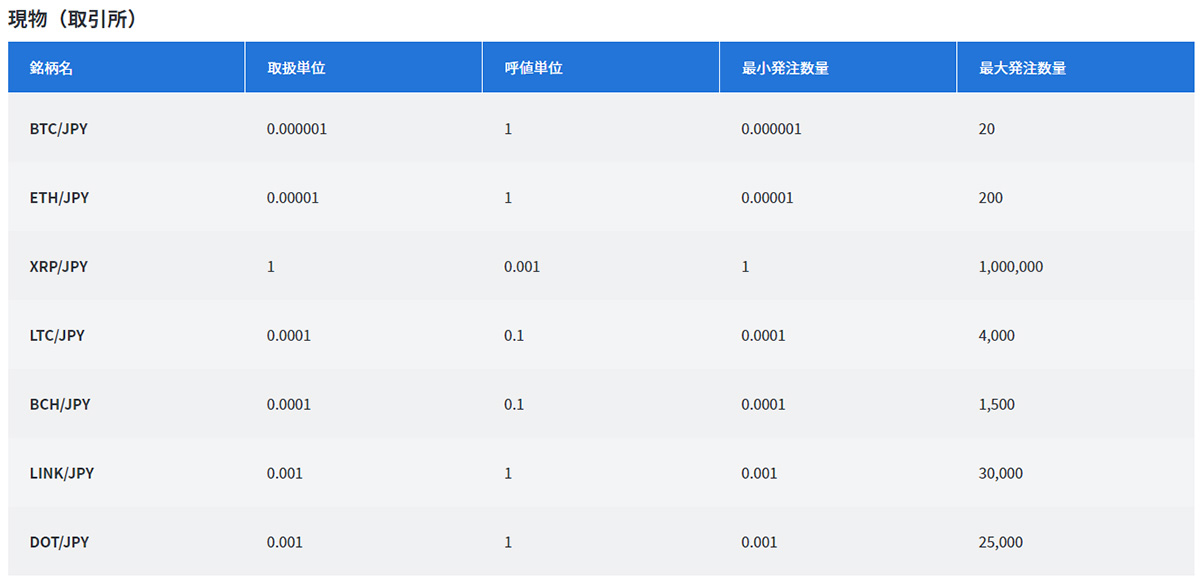Viewport: 1200px width, 581px height.
Task: Click LINK/JPY max quantity 30,000
Action: tap(1001, 473)
